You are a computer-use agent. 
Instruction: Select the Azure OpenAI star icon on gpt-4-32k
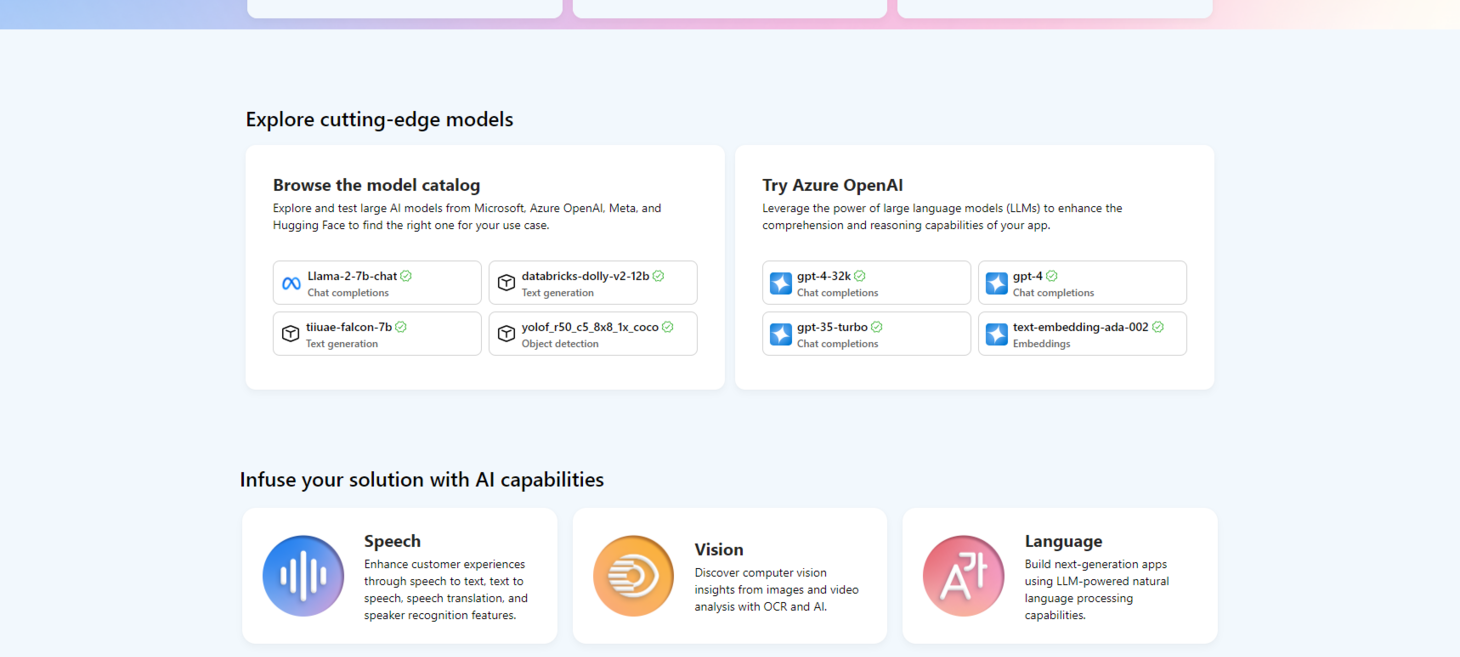click(780, 282)
